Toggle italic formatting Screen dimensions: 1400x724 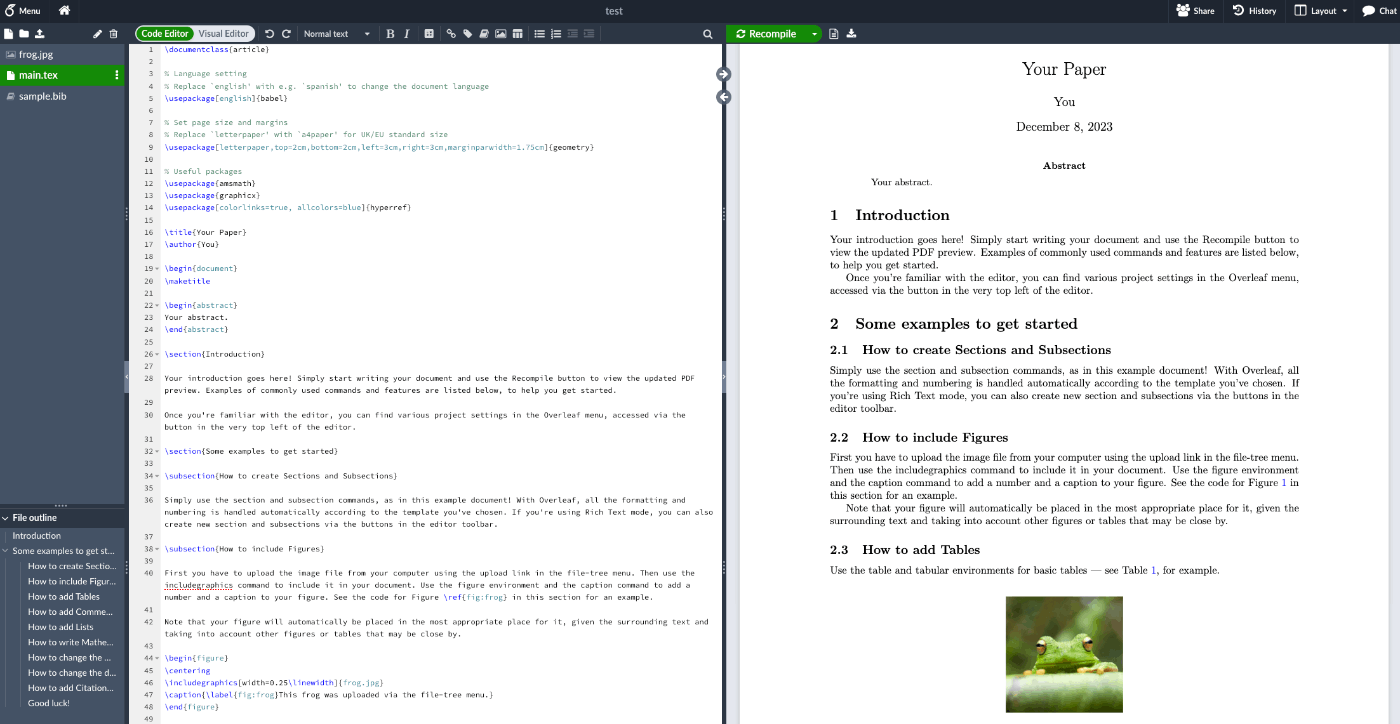click(x=406, y=34)
